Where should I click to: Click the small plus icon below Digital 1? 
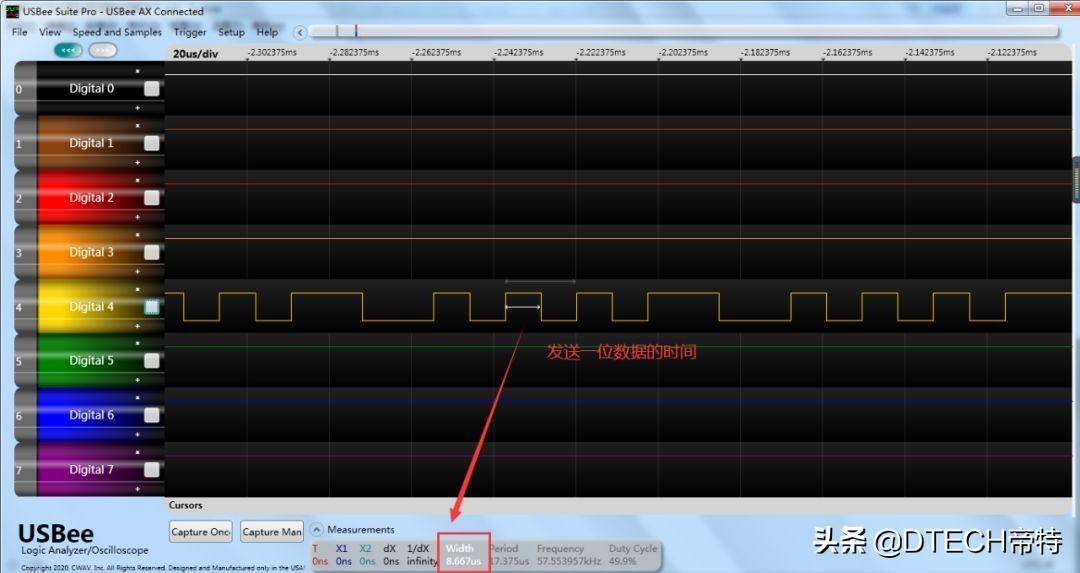(137, 162)
